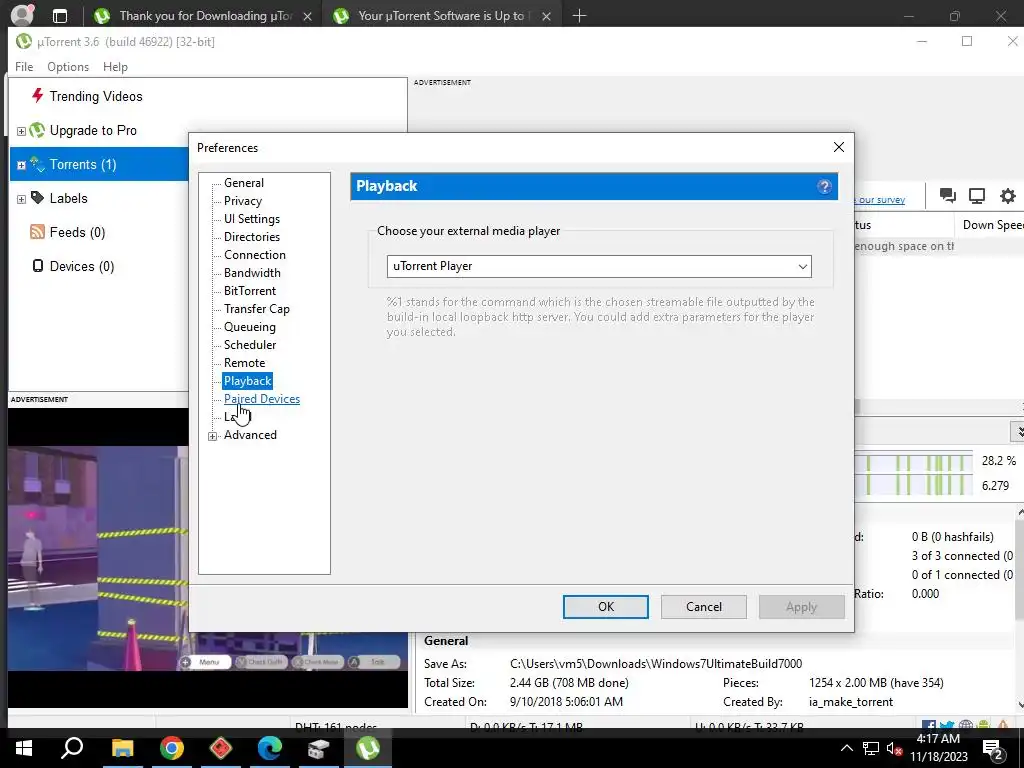Click the remote monitor toolbar icon

tap(977, 195)
